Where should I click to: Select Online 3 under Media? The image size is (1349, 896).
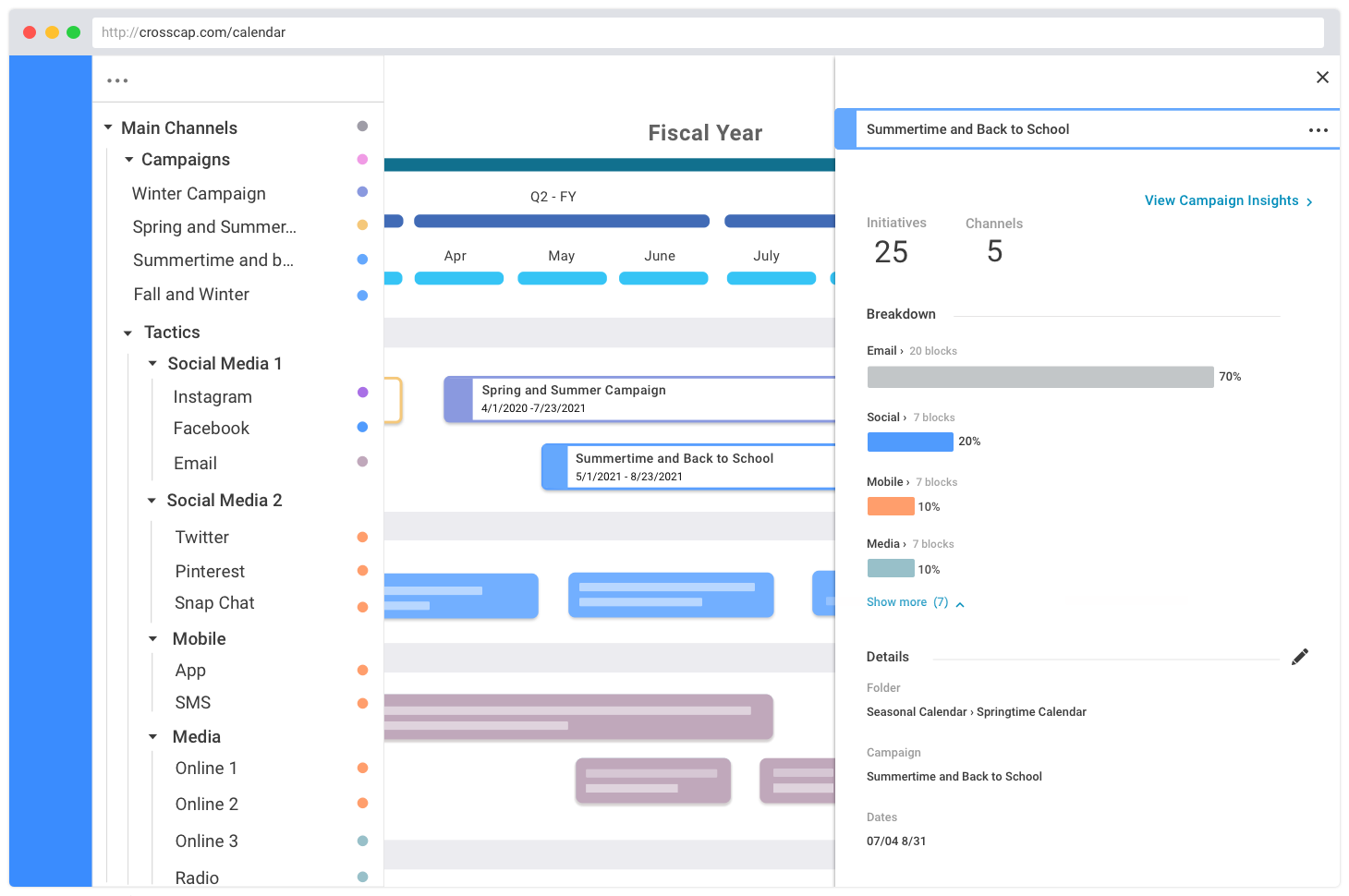click(207, 842)
